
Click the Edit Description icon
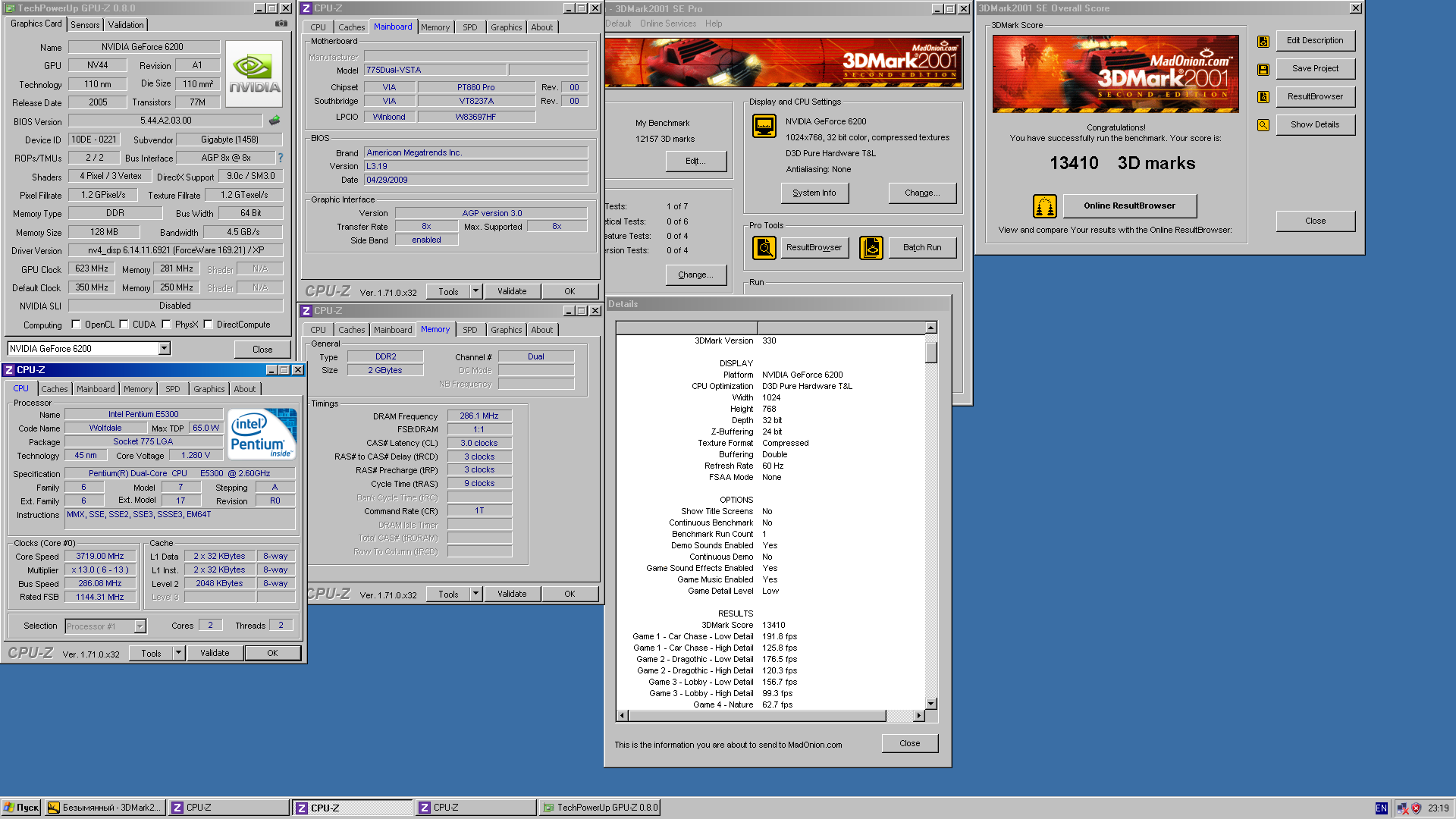1263,41
